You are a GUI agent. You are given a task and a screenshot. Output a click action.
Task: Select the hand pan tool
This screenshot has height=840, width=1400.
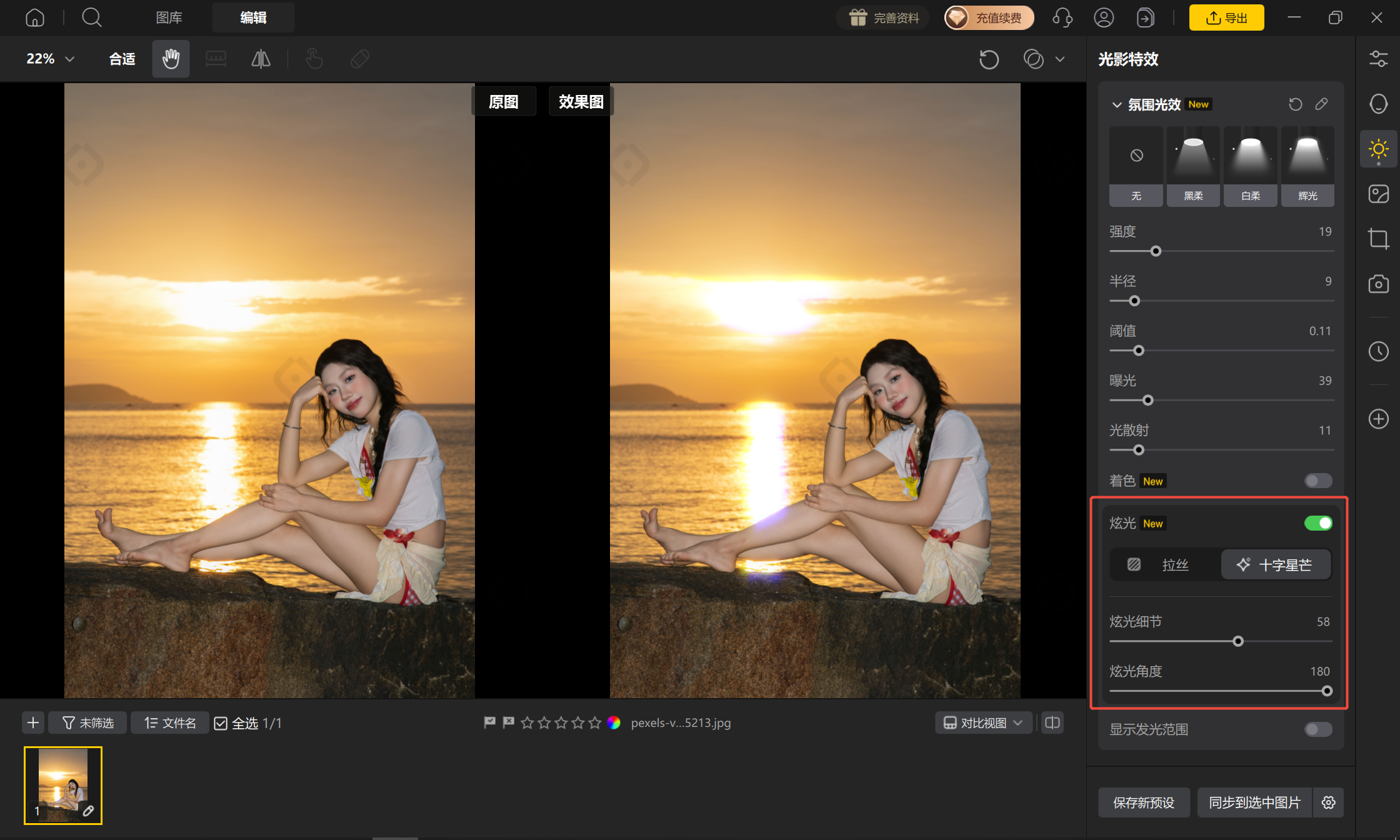pos(171,59)
